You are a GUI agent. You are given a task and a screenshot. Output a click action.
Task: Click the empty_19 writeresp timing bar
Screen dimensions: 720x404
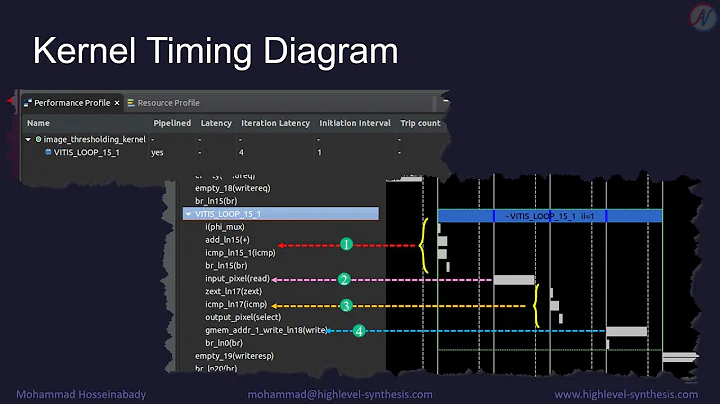[680, 357]
